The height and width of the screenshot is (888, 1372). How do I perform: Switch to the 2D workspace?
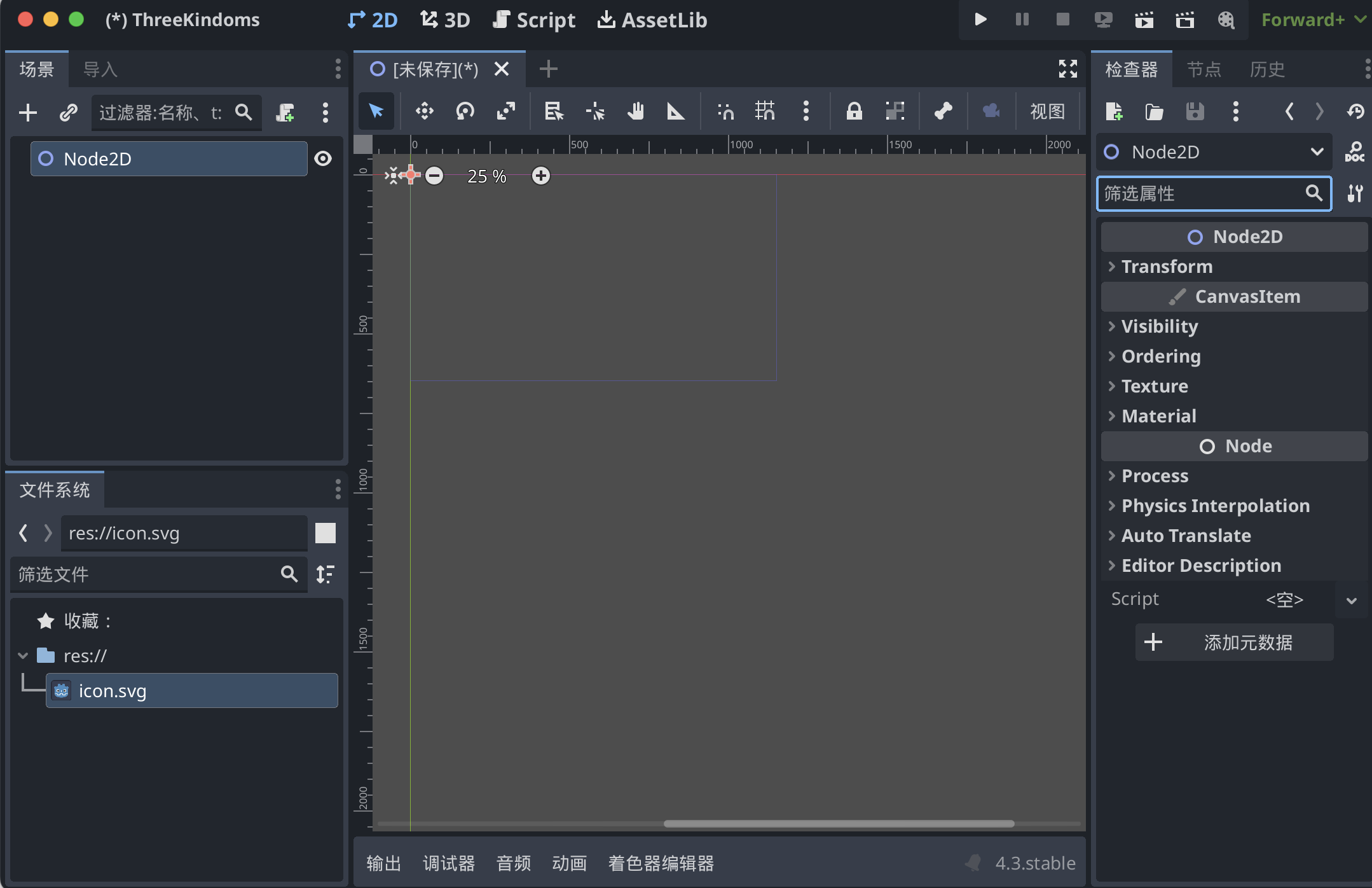point(373,20)
